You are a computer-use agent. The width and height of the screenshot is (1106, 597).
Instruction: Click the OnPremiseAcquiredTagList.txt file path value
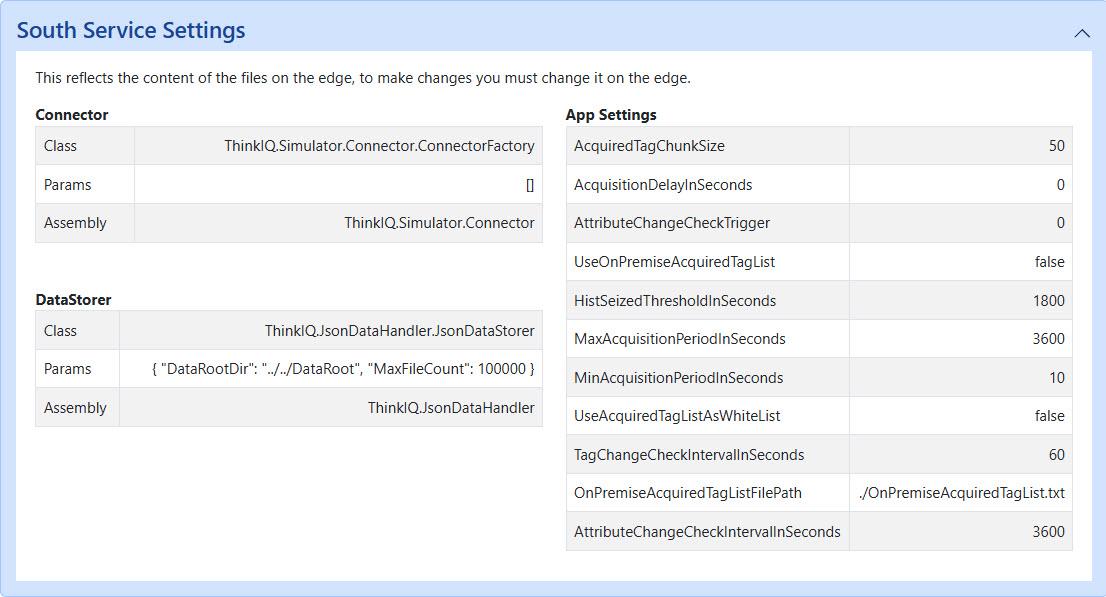pos(961,493)
